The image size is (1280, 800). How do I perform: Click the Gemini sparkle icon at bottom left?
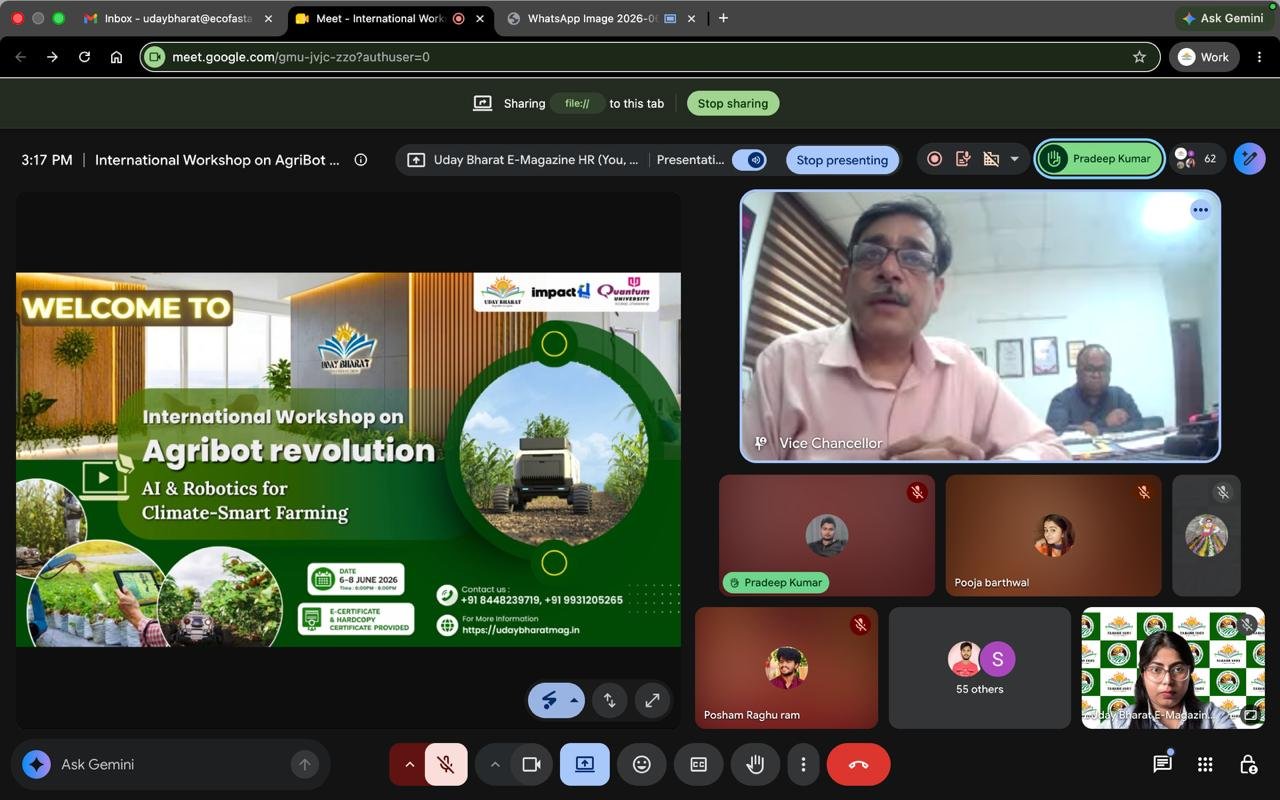click(37, 765)
